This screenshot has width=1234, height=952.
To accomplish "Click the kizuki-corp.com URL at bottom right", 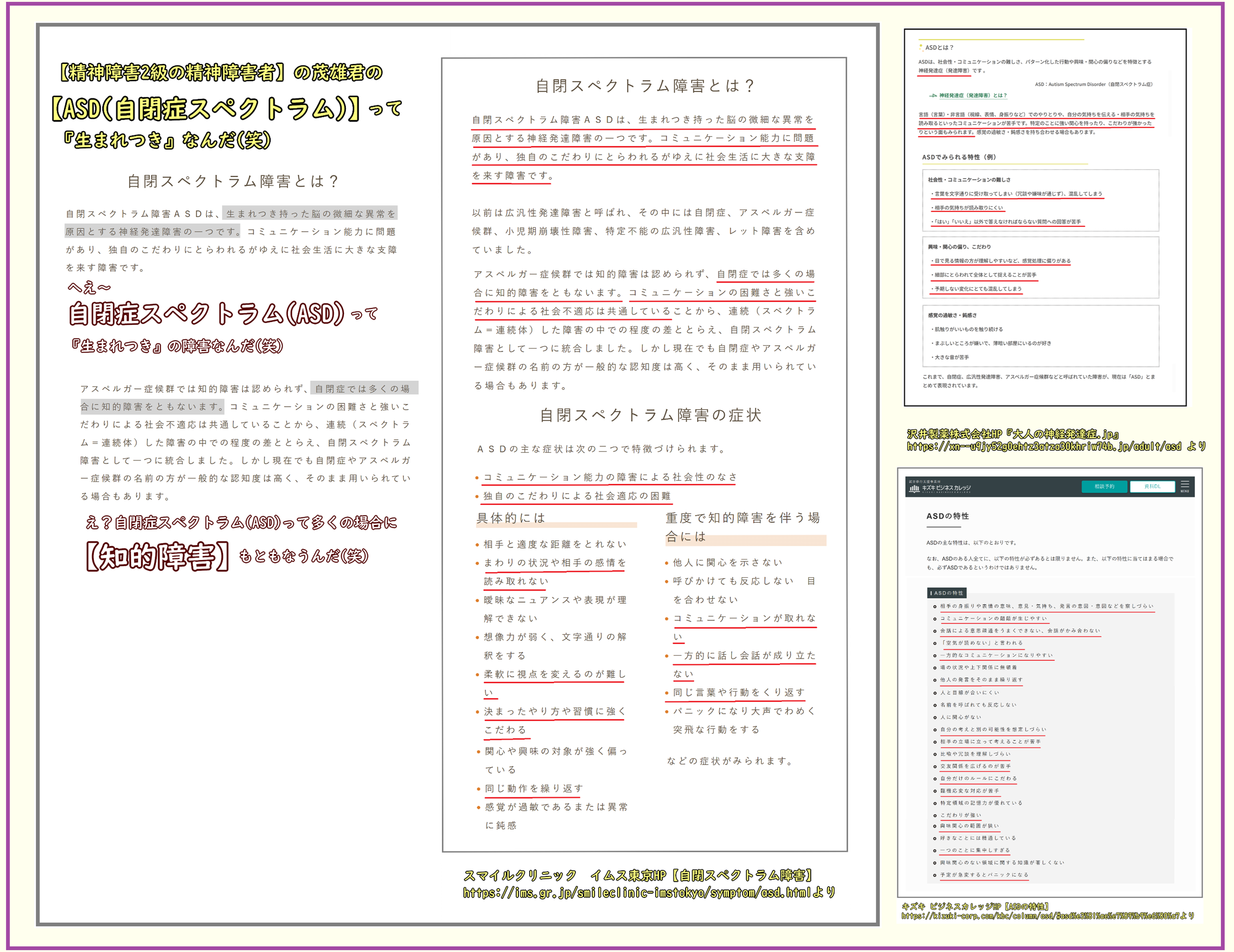I will coord(1046,916).
